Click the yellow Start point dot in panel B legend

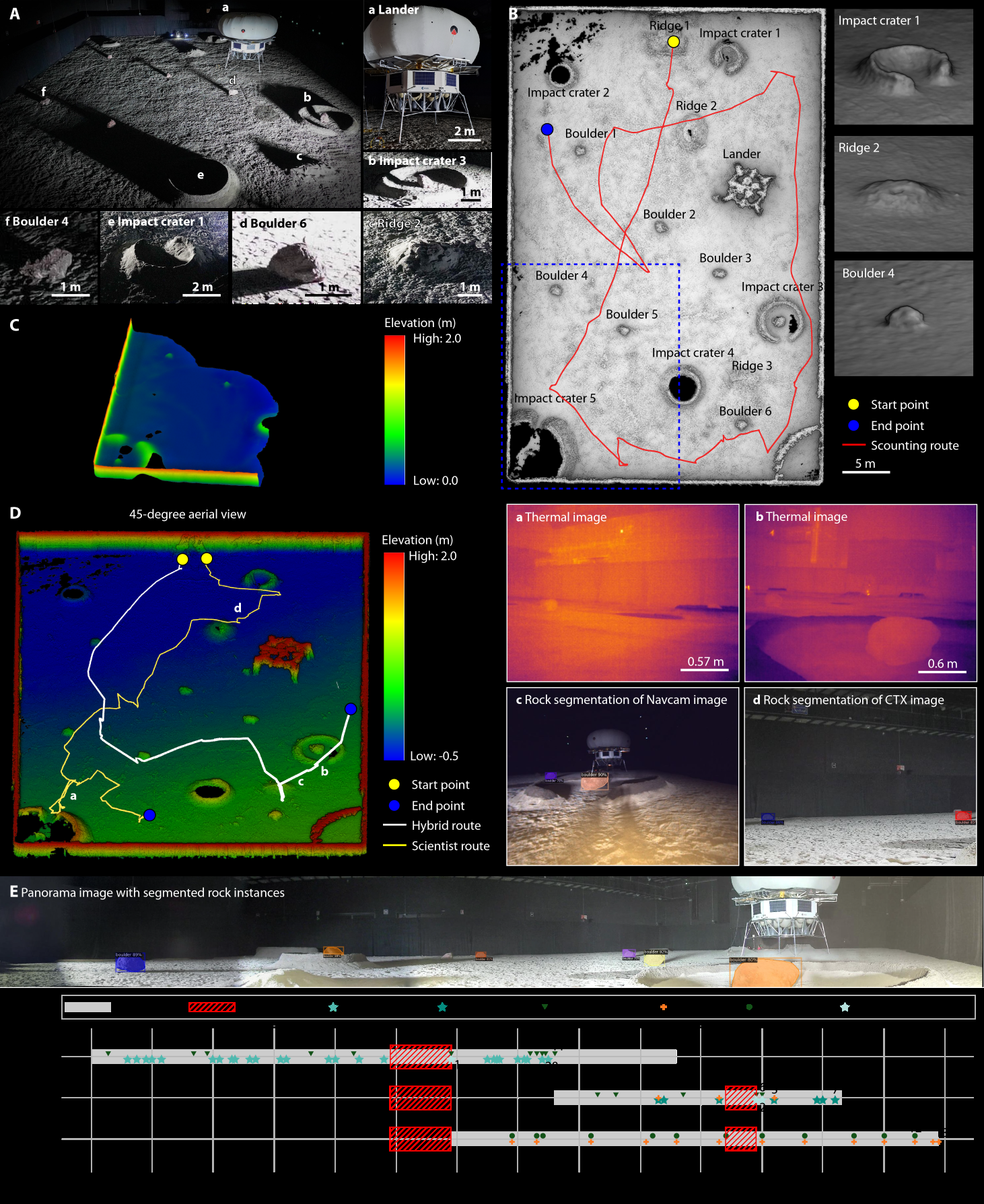point(853,404)
